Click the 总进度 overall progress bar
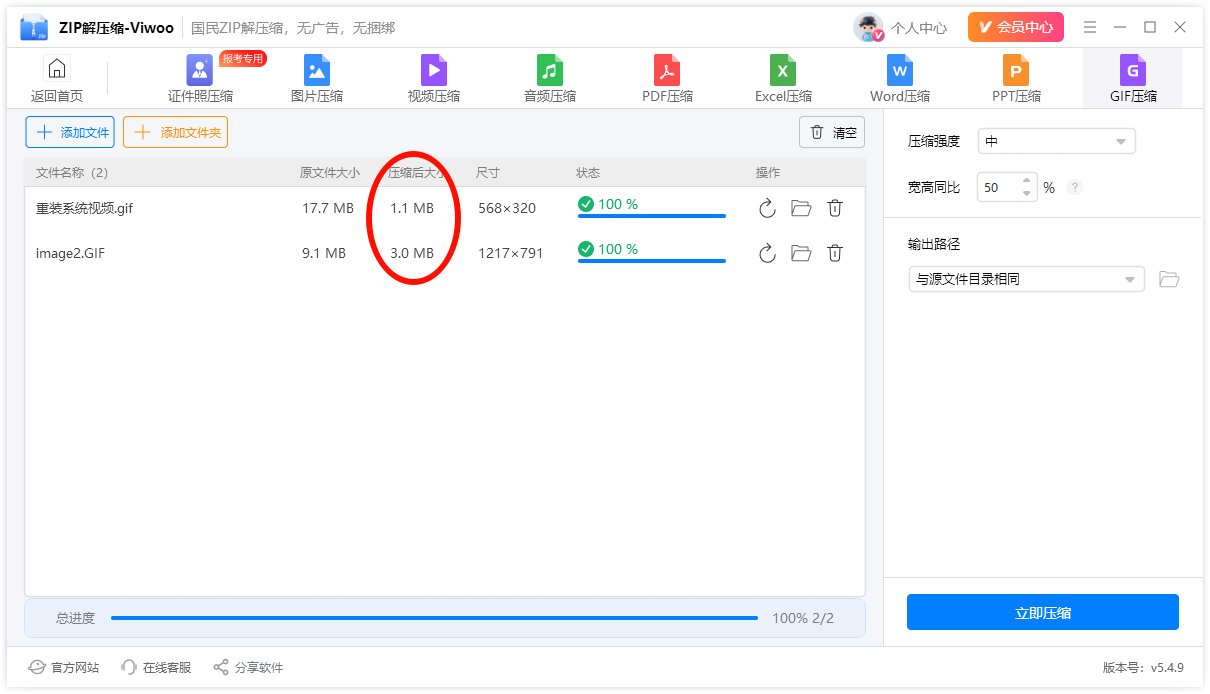Image resolution: width=1210 pixels, height=694 pixels. pyautogui.click(x=434, y=618)
